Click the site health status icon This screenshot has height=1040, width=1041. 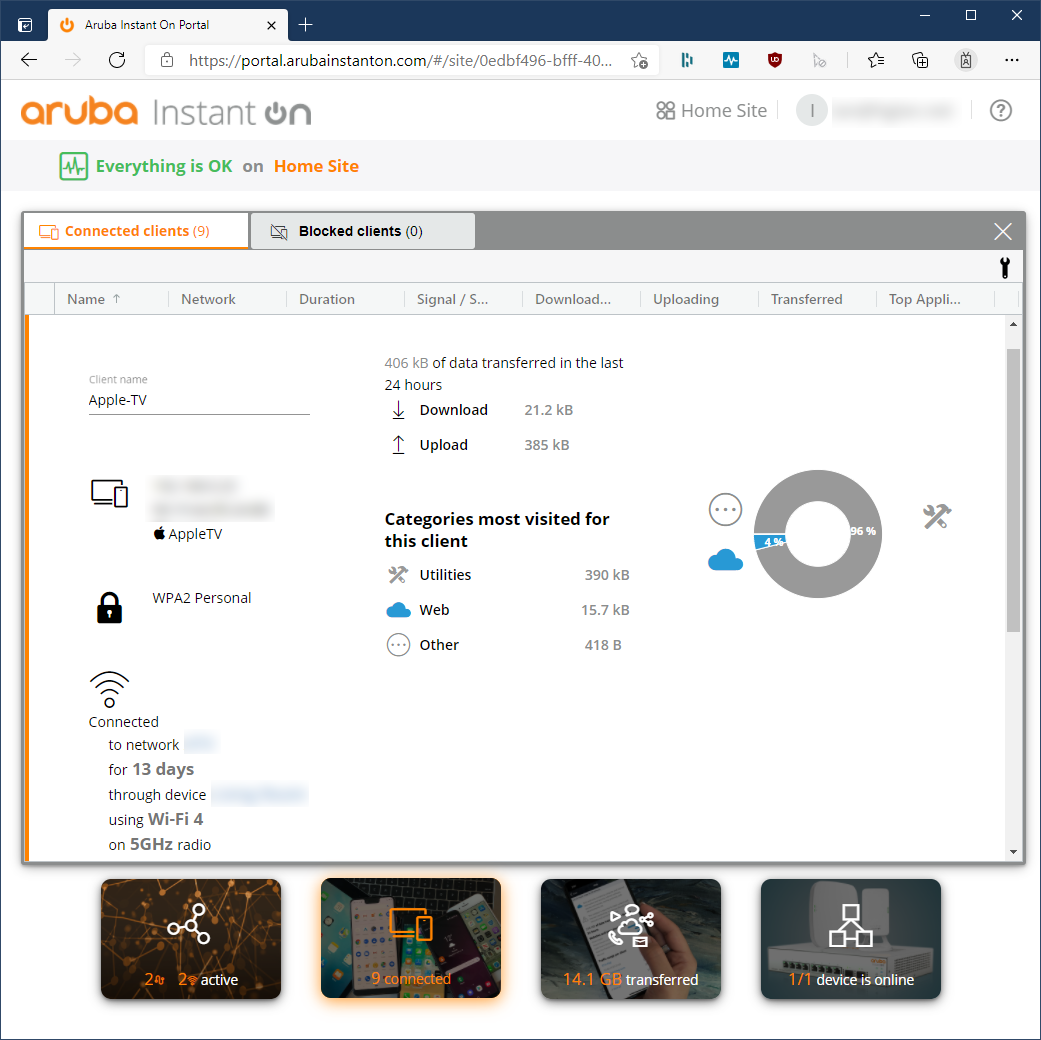click(73, 166)
